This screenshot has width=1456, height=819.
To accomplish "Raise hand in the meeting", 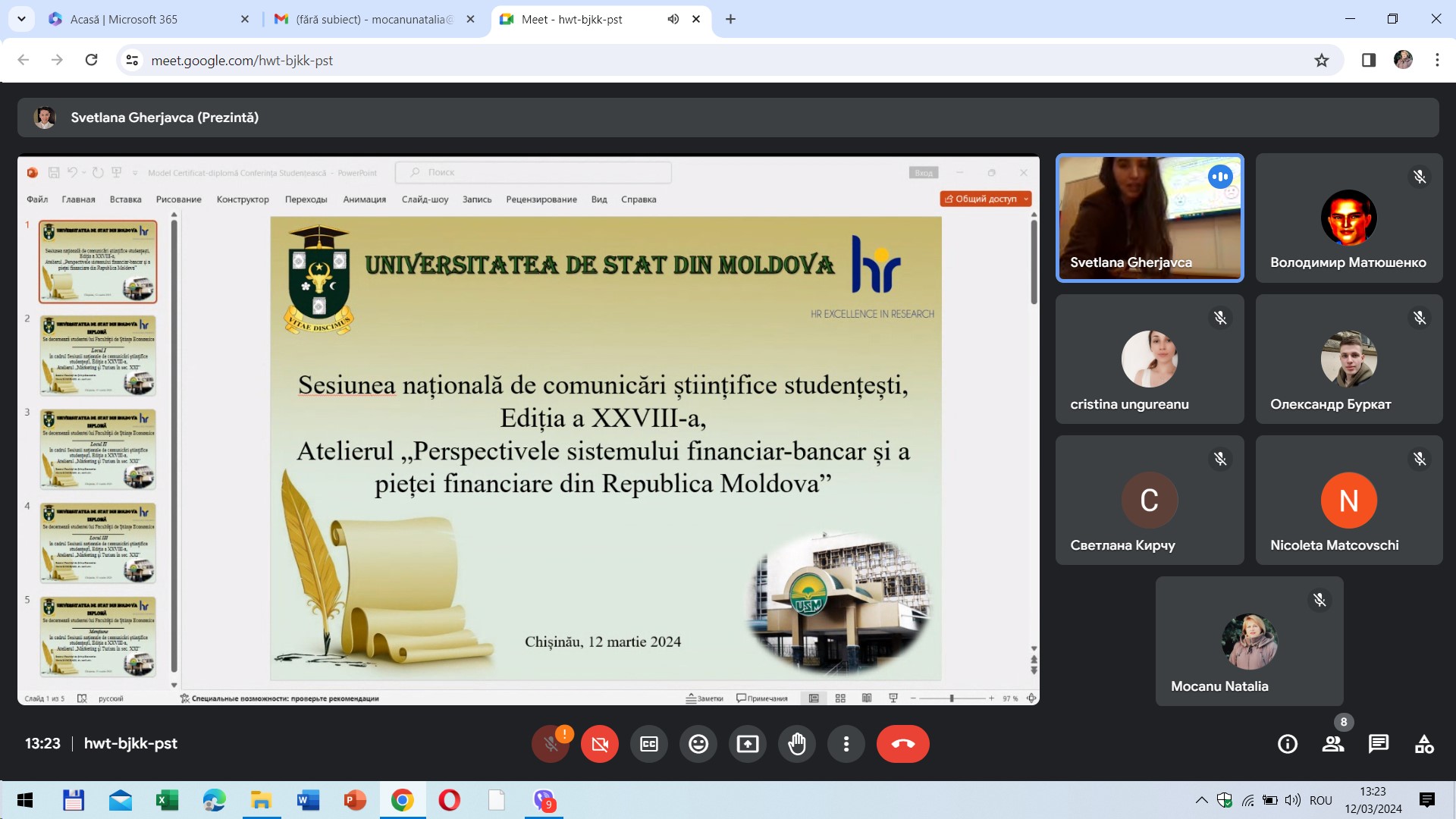I will tap(797, 744).
